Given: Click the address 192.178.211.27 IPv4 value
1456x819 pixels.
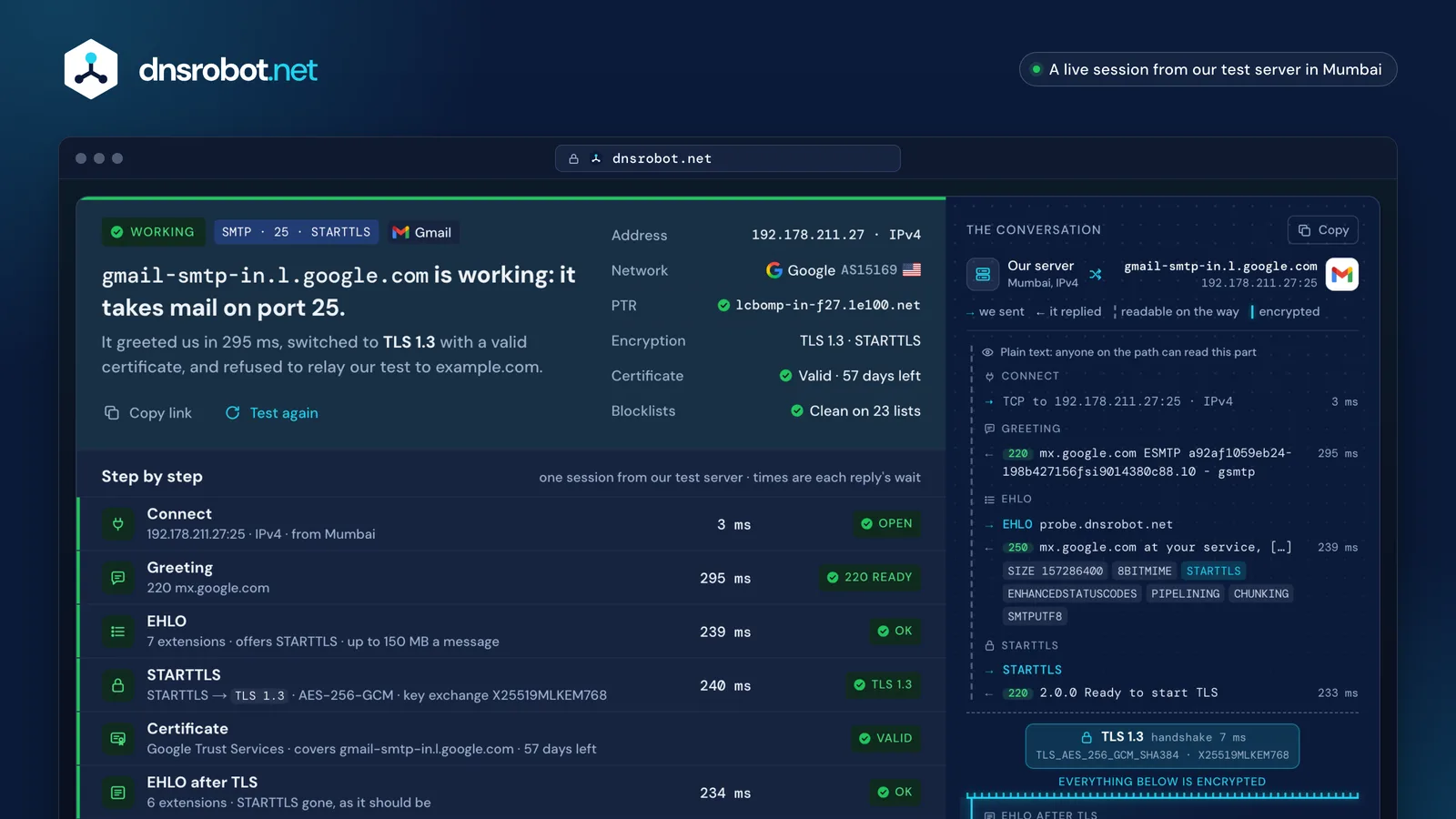Looking at the screenshot, I should (836, 235).
